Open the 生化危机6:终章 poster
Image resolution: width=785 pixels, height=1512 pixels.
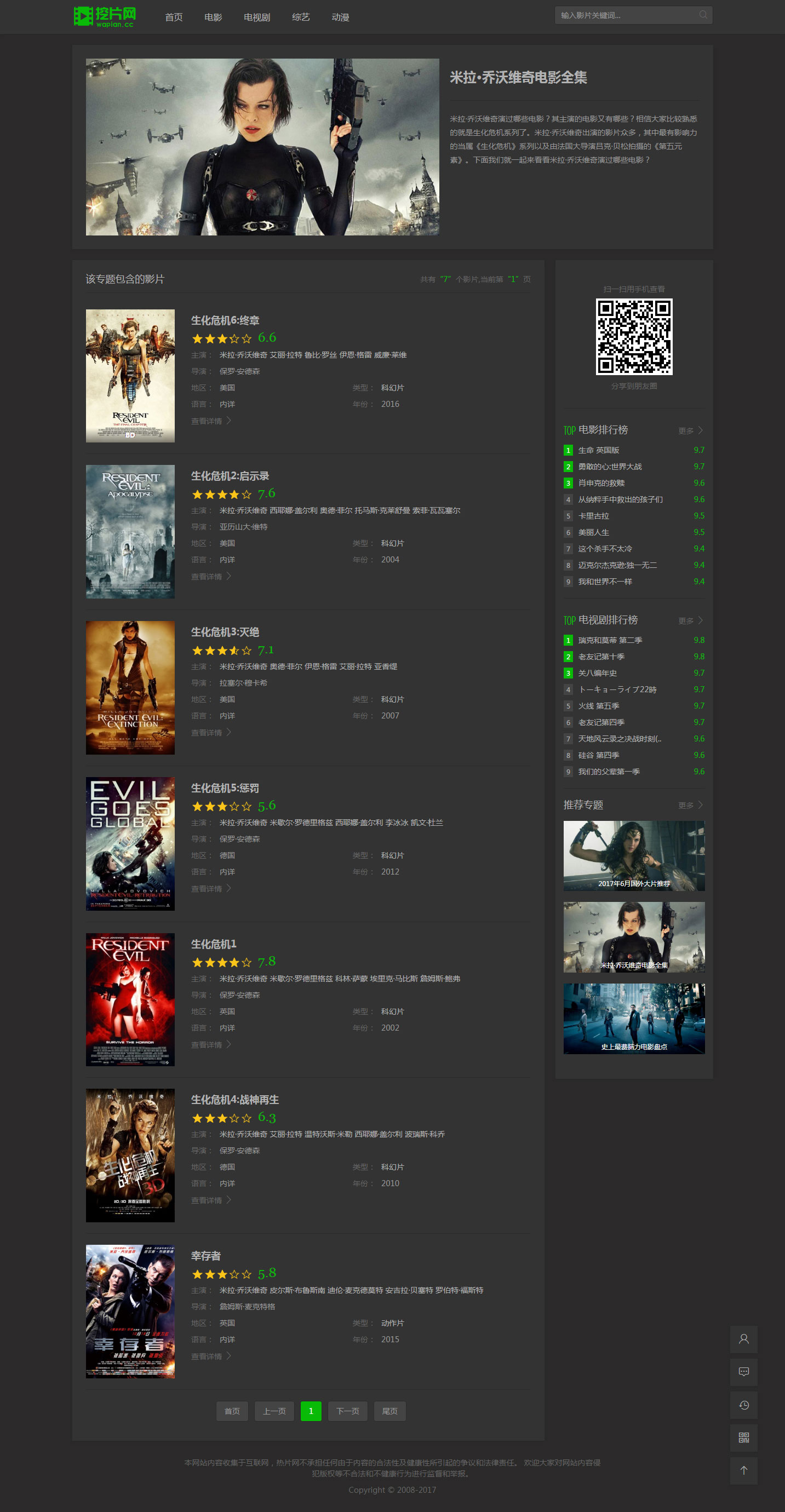[x=130, y=376]
